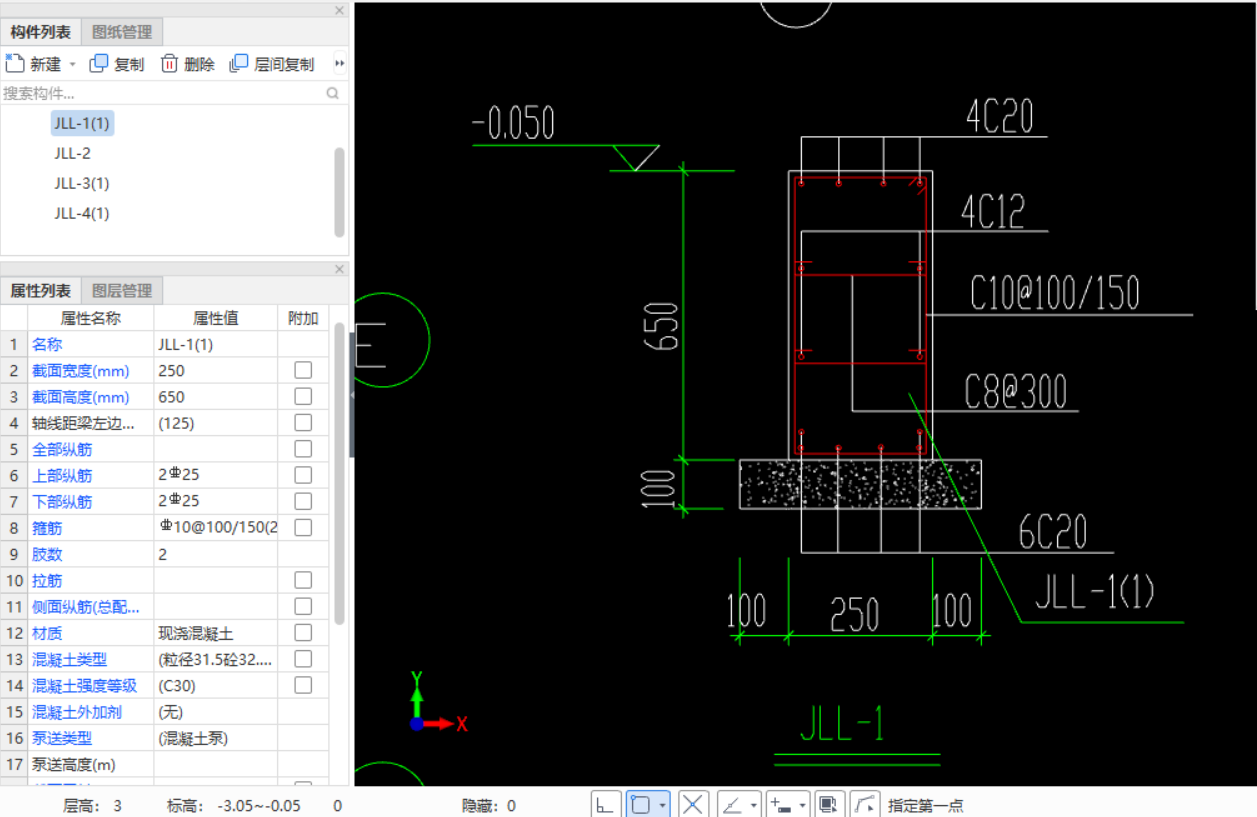This screenshot has height=817, width=1257.
Task: Tick the 附加 checkbox for 材质
Action: (303, 632)
